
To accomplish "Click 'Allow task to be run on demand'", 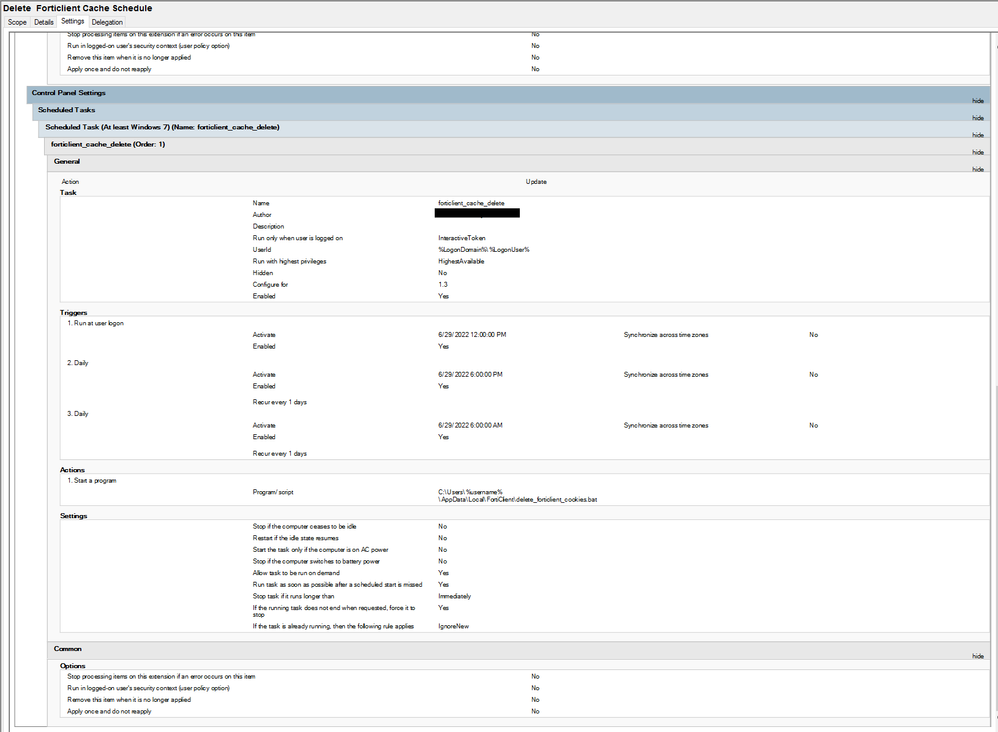I will pyautogui.click(x=296, y=573).
